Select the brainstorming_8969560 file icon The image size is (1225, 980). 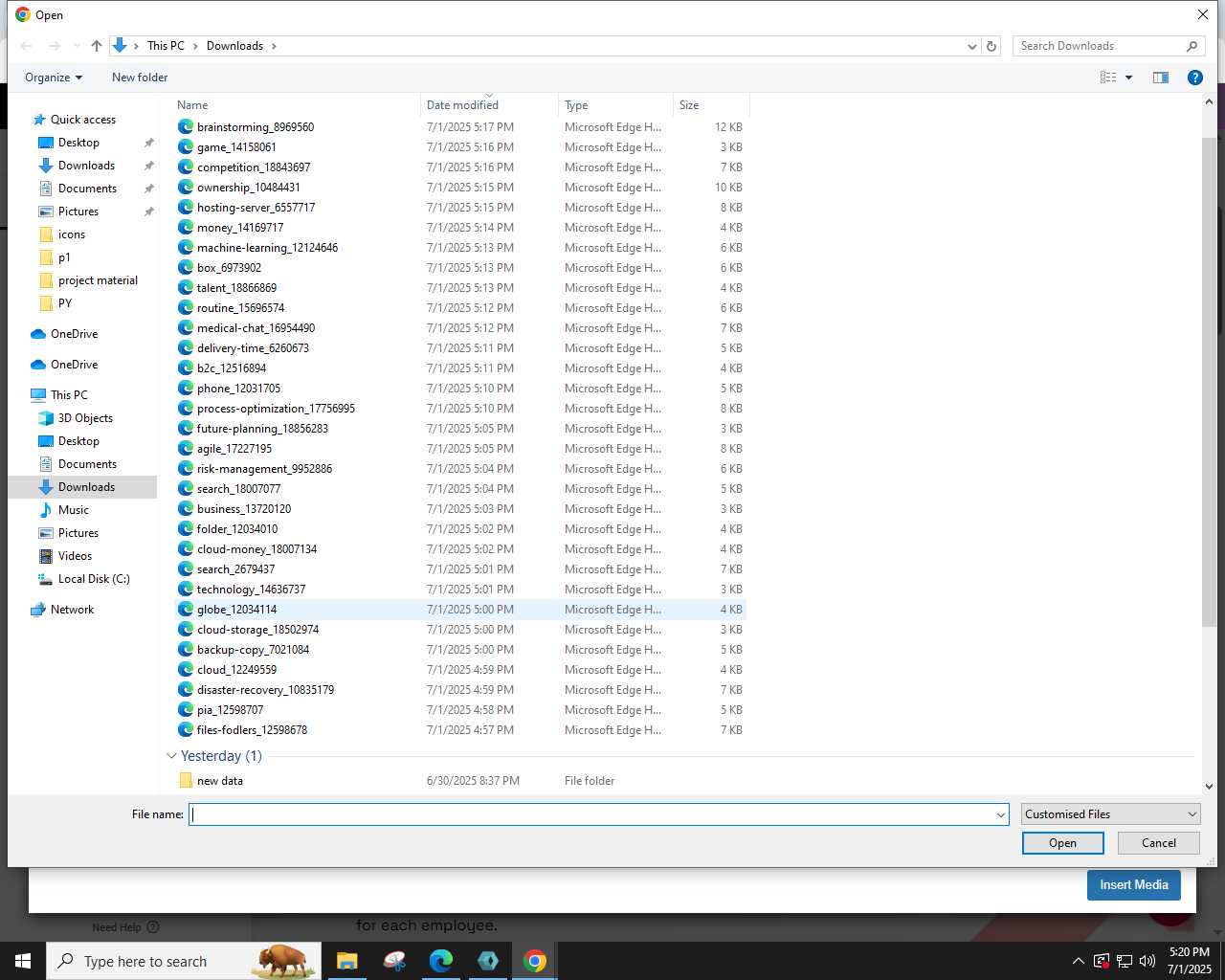point(186,127)
